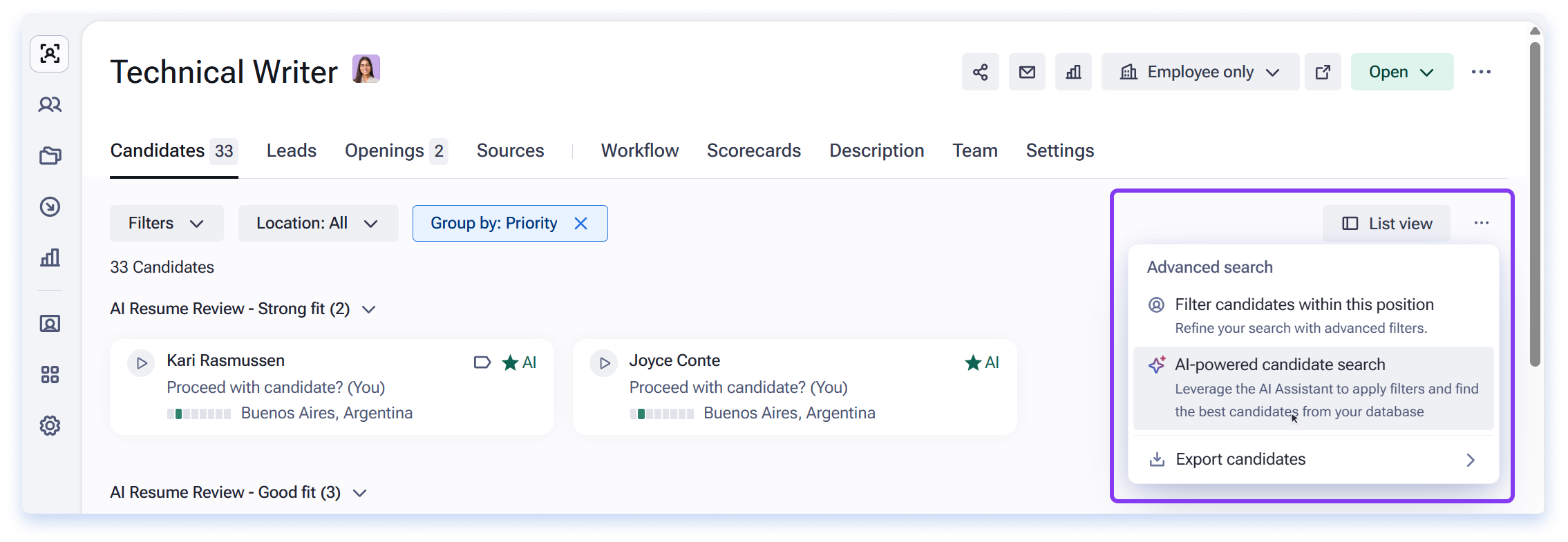Toggle expand arrow on Joyce Conte card

tap(604, 363)
